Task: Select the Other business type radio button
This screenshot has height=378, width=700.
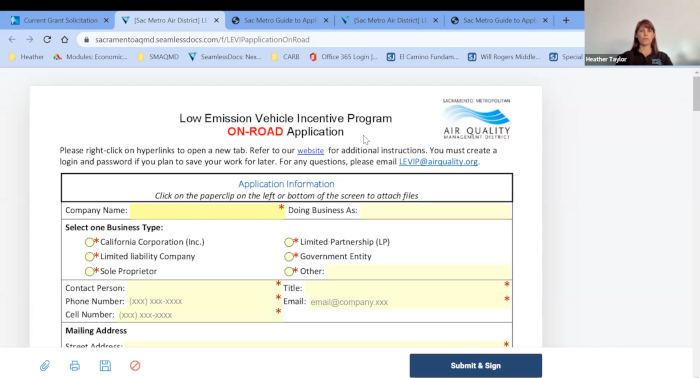Action: click(x=289, y=271)
